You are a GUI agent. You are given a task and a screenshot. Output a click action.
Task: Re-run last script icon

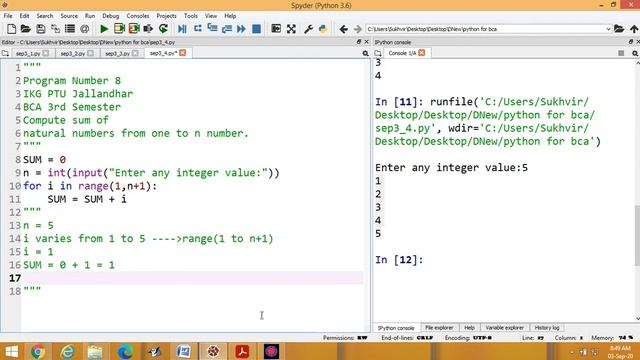click(x=163, y=29)
